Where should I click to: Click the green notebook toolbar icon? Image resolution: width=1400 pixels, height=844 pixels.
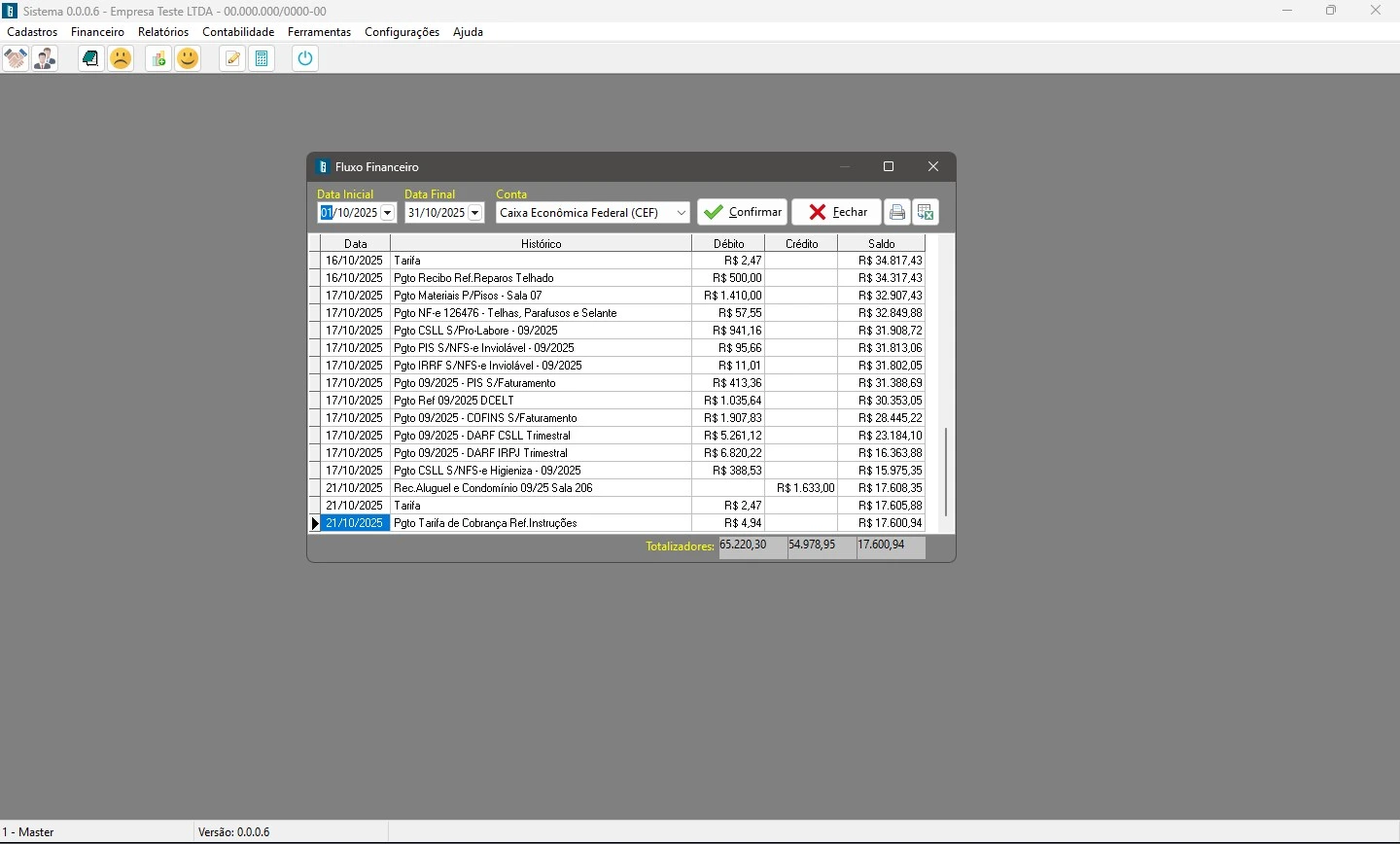pos(90,59)
